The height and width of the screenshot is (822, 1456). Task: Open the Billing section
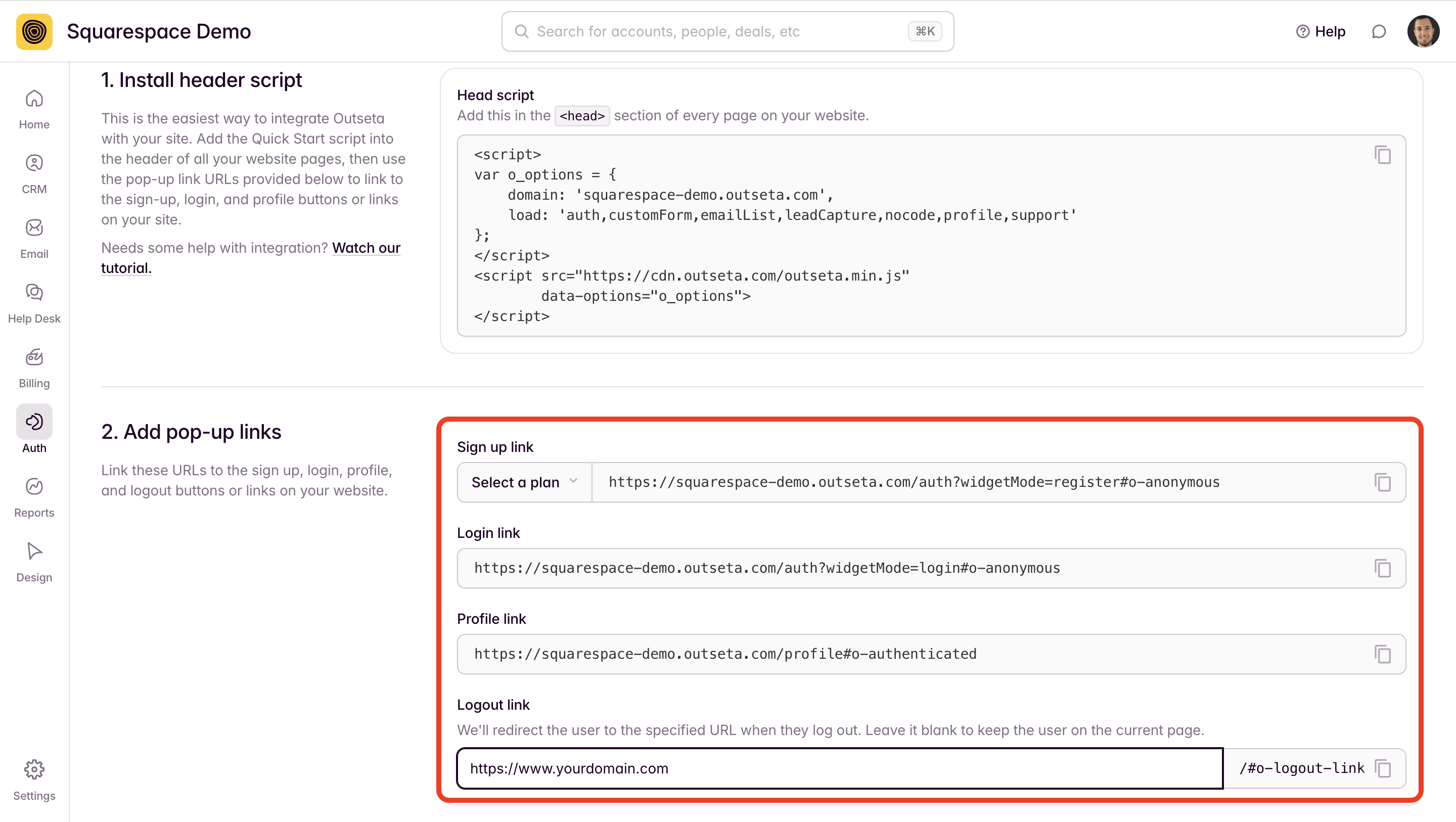pyautogui.click(x=34, y=368)
